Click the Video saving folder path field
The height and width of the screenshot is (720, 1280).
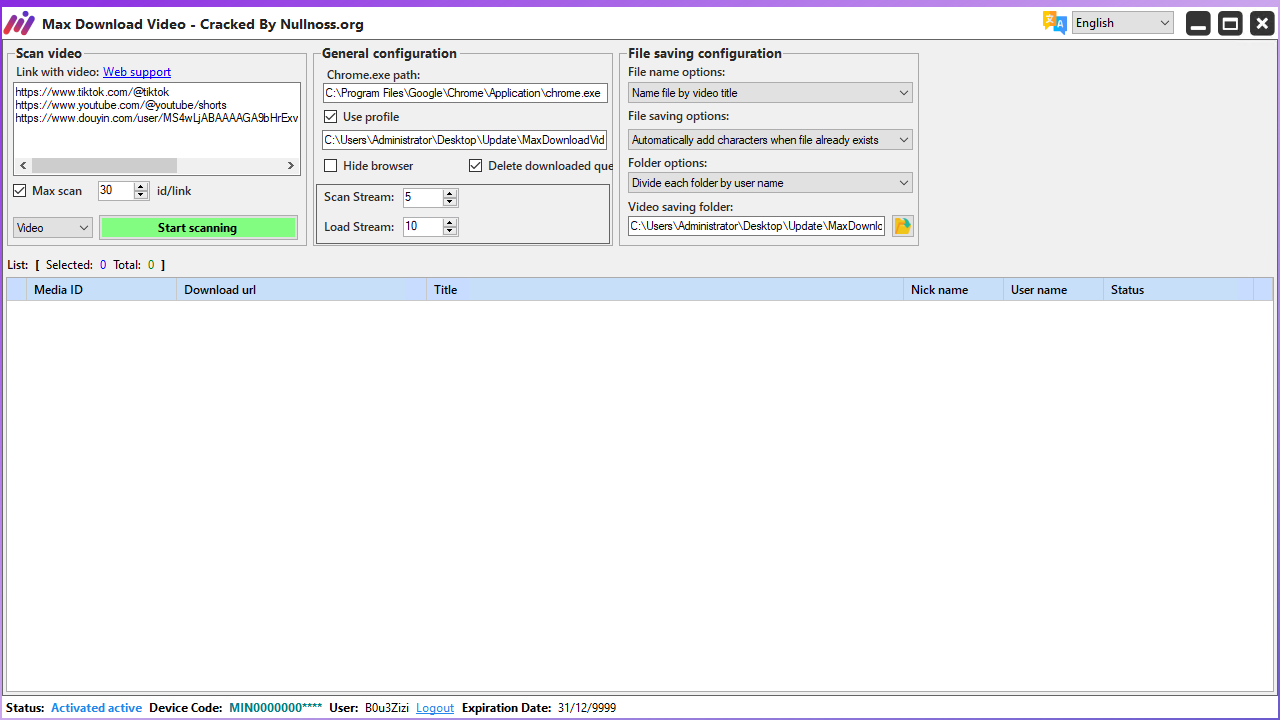click(x=757, y=226)
